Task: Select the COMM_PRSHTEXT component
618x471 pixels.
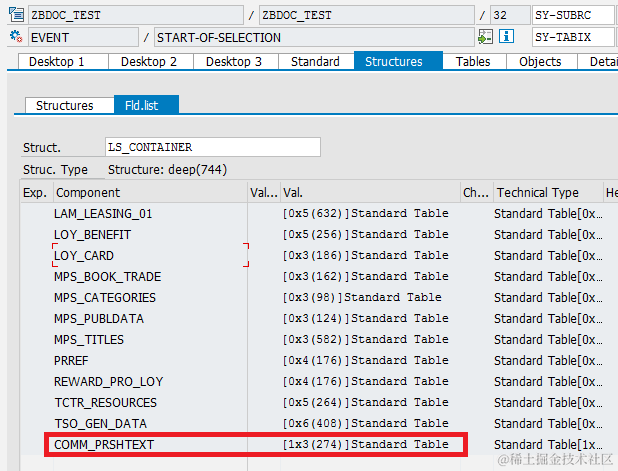Action: [x=104, y=445]
